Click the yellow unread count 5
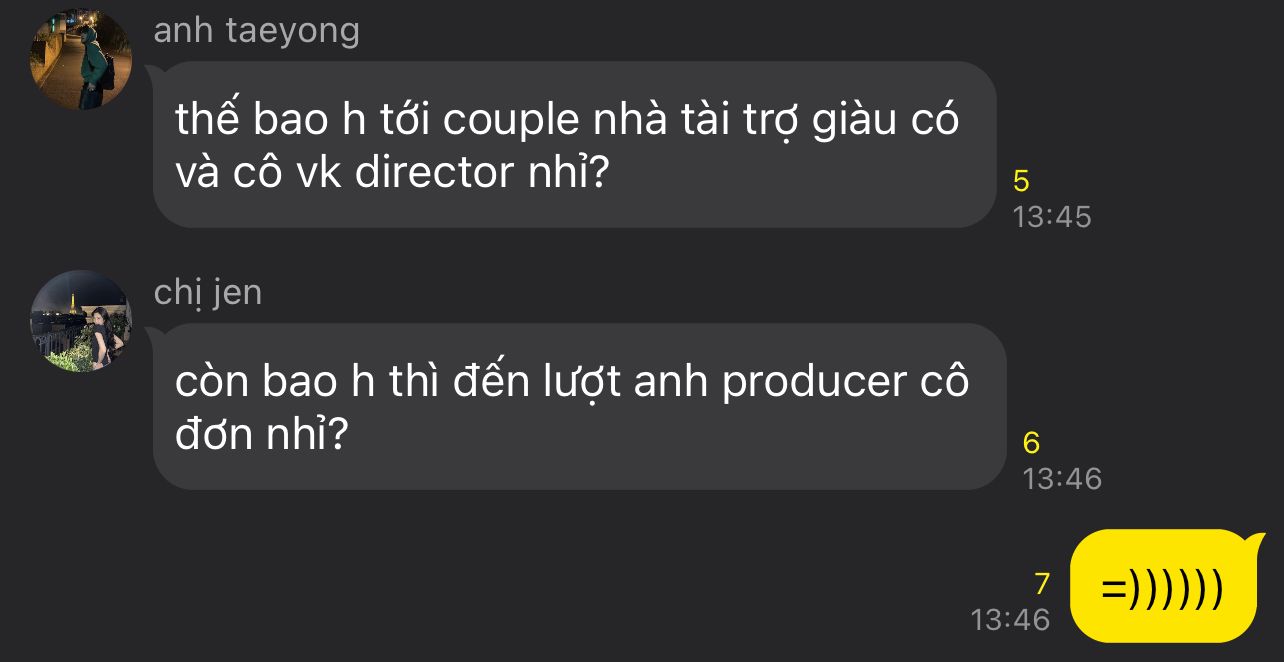The image size is (1284, 662). [x=1021, y=181]
